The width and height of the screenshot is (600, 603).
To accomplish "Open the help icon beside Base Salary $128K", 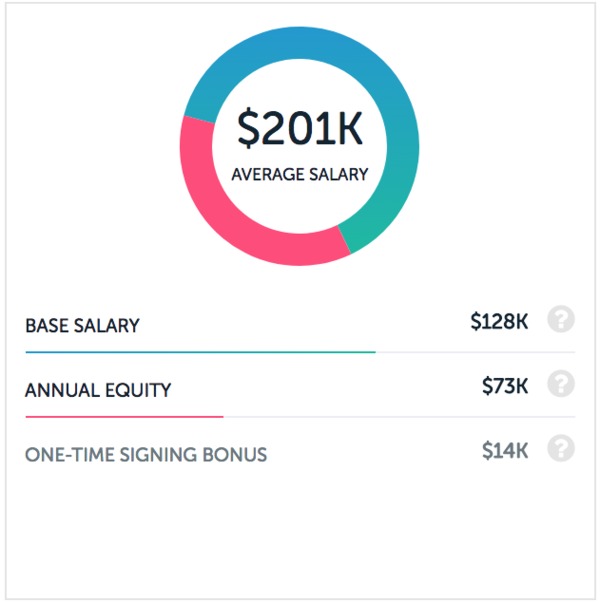I will coord(561,319).
